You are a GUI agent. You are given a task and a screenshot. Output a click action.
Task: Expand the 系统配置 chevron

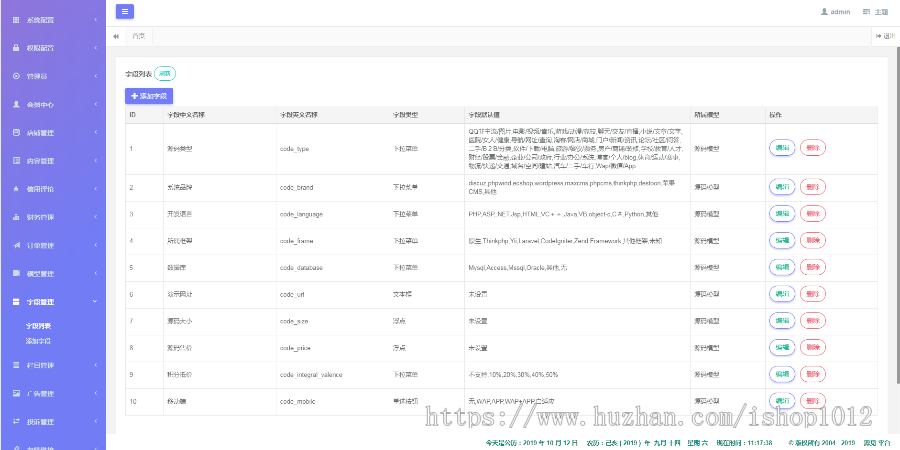click(96, 20)
